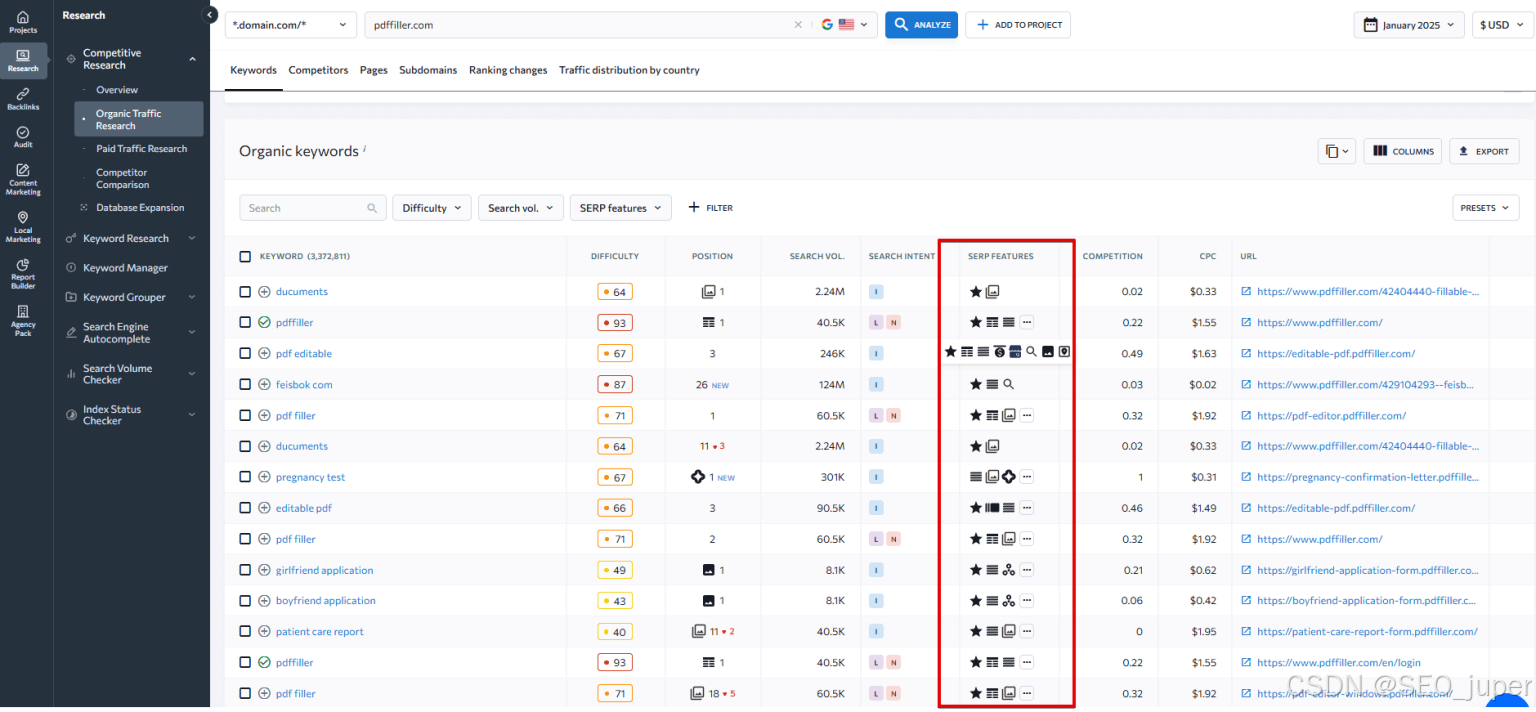Open the Projects section in sidebar
The image size is (1536, 712).
[x=23, y=22]
